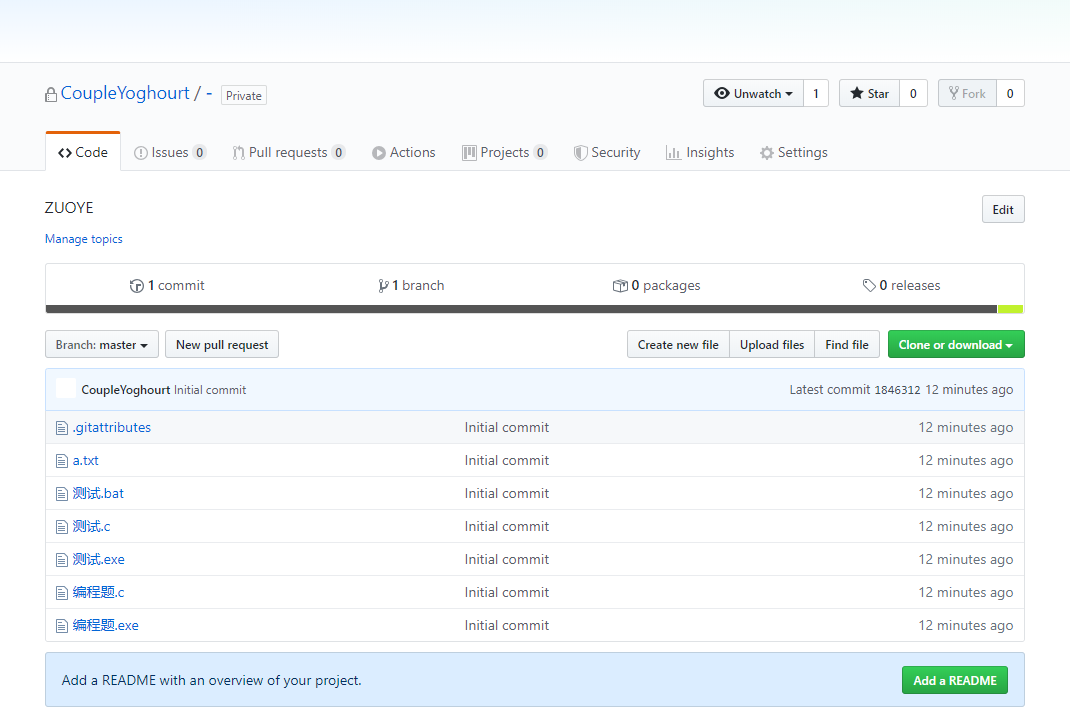The width and height of the screenshot is (1070, 718).
Task: Open the Security tab
Action: (607, 152)
